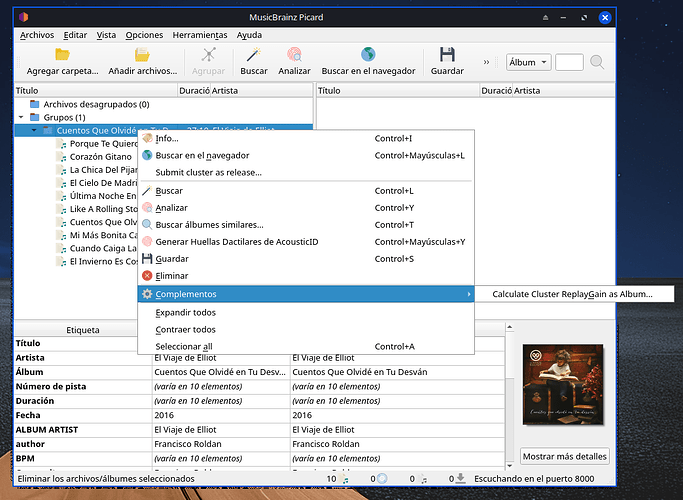Click the Buscar wand toolbar icon
The height and width of the screenshot is (500, 683).
[254, 55]
